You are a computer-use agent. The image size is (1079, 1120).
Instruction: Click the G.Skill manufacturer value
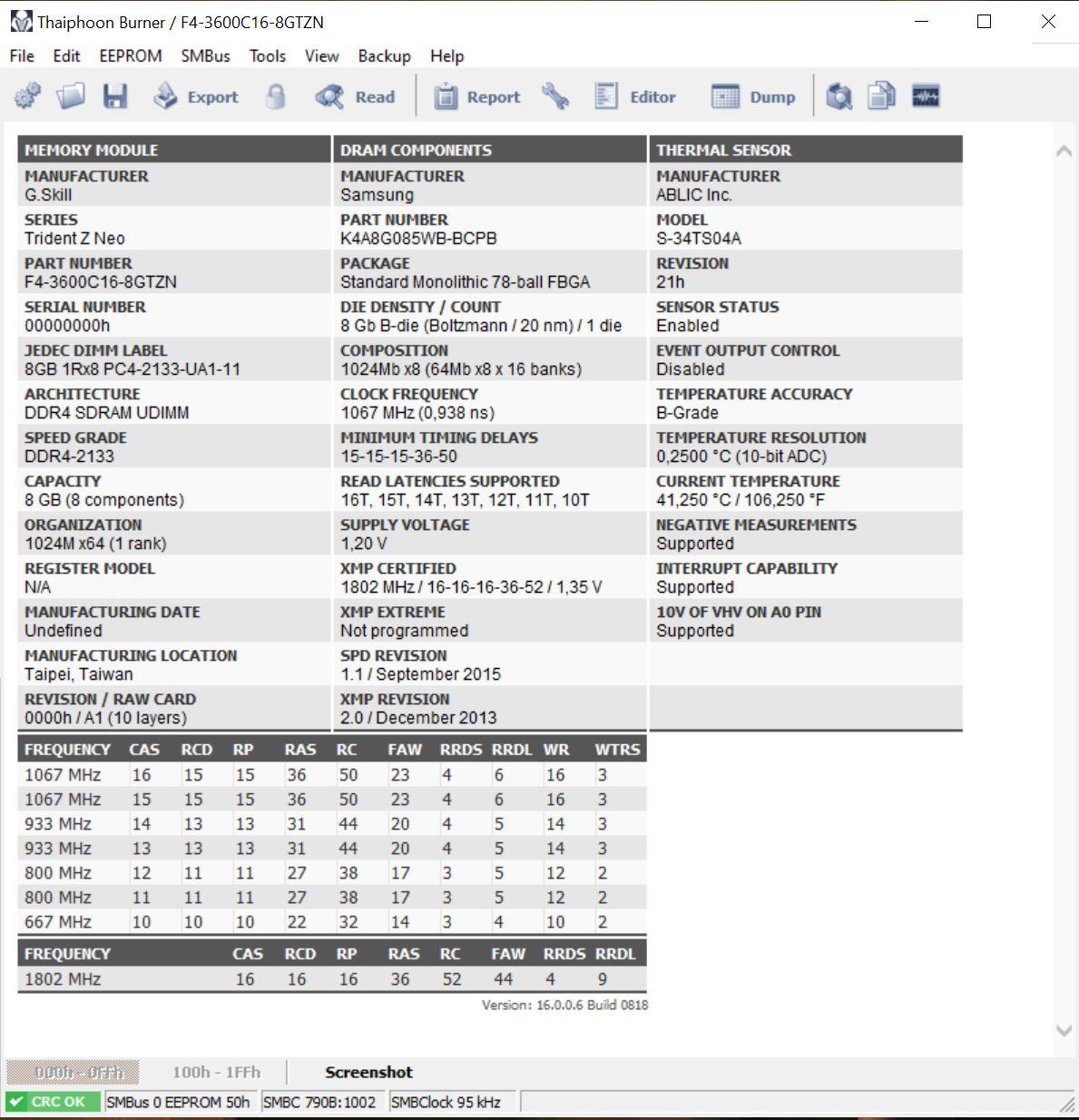pos(48,195)
